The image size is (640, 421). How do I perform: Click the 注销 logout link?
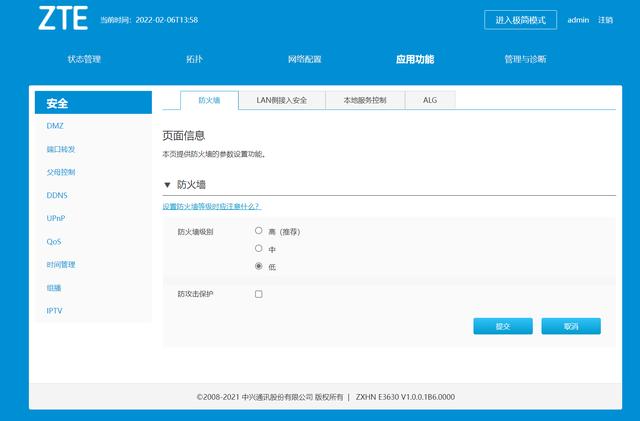606,20
